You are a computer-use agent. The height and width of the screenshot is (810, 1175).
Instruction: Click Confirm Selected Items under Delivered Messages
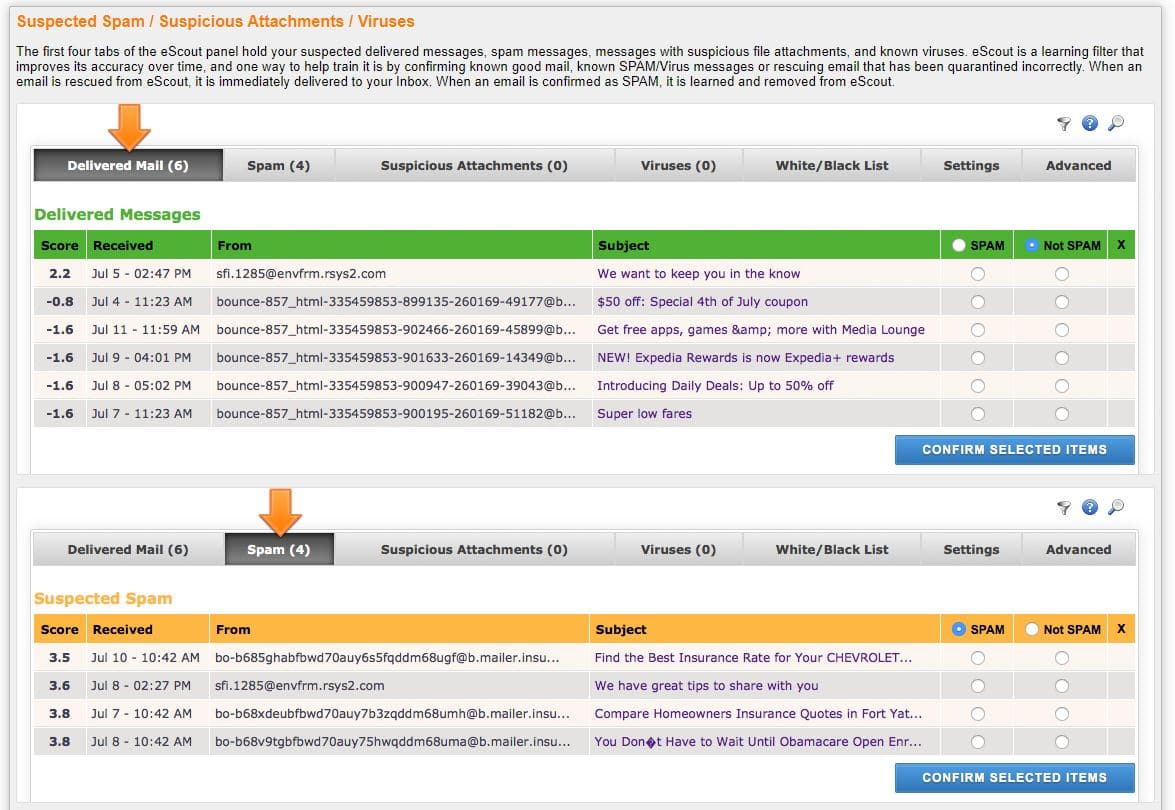tap(1014, 450)
